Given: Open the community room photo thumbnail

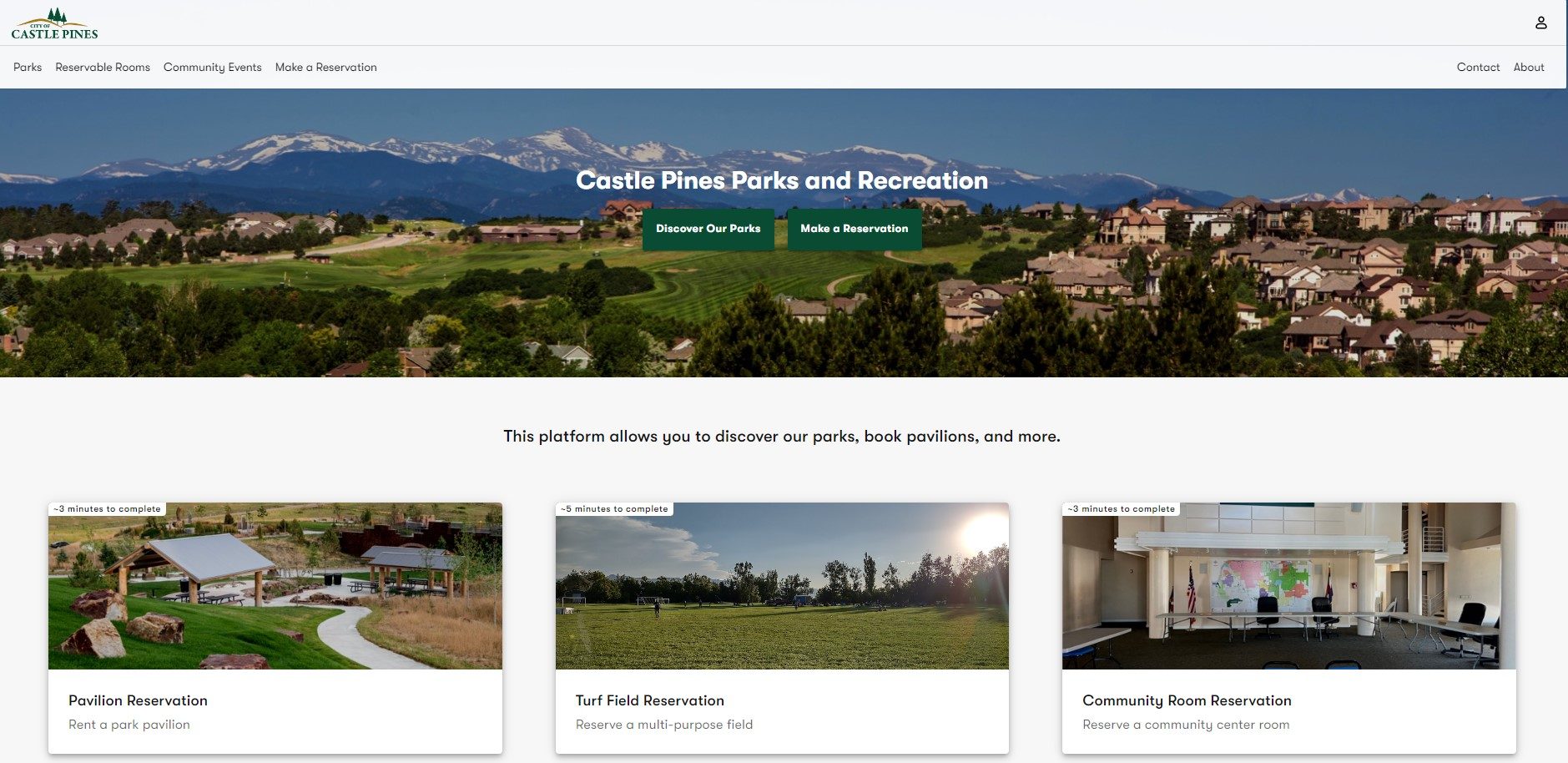Looking at the screenshot, I should 1288,586.
